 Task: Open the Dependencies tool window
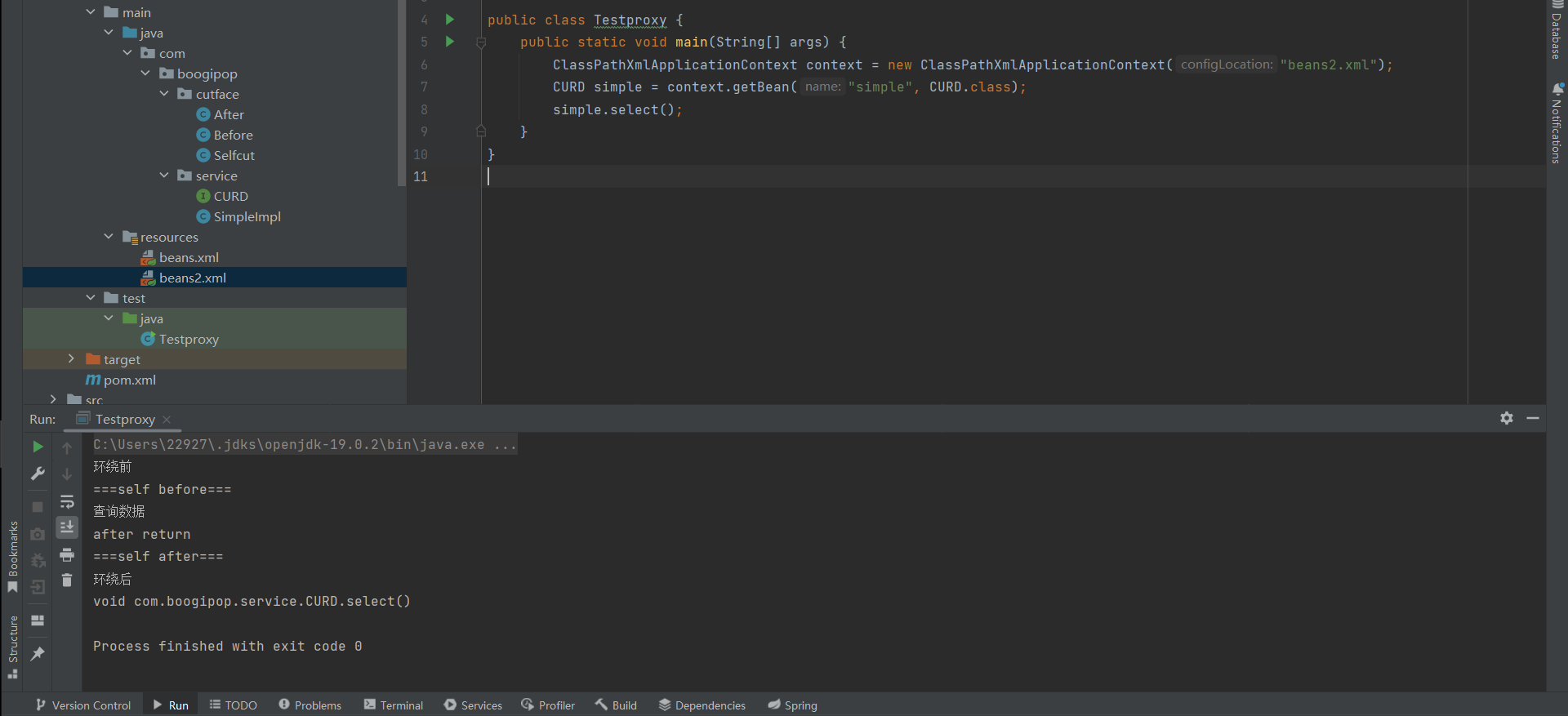pyautogui.click(x=702, y=705)
